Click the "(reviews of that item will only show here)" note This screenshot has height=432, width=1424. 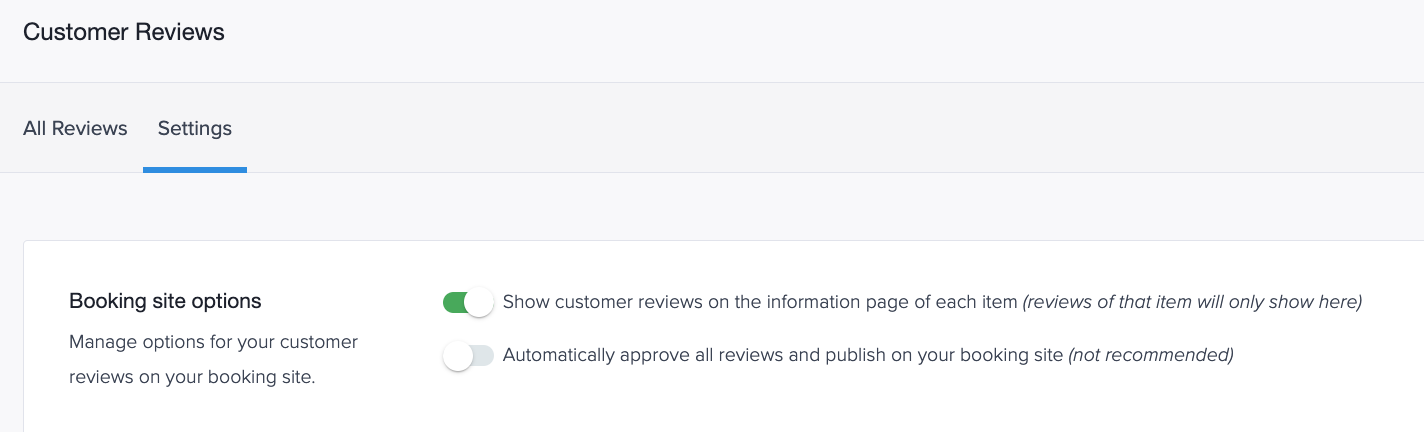pyautogui.click(x=1192, y=301)
